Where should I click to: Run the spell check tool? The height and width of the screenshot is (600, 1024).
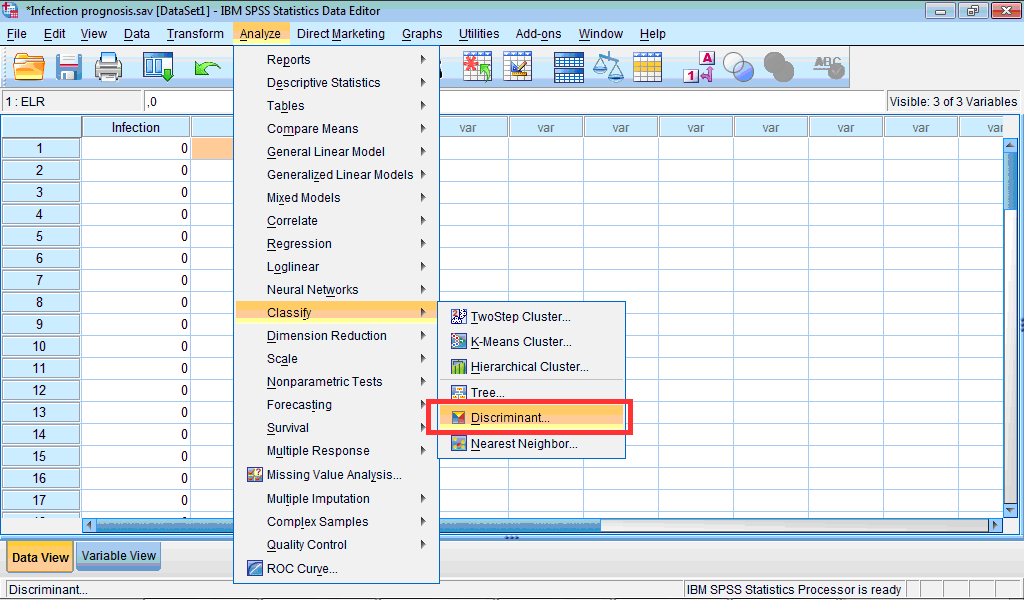828,67
